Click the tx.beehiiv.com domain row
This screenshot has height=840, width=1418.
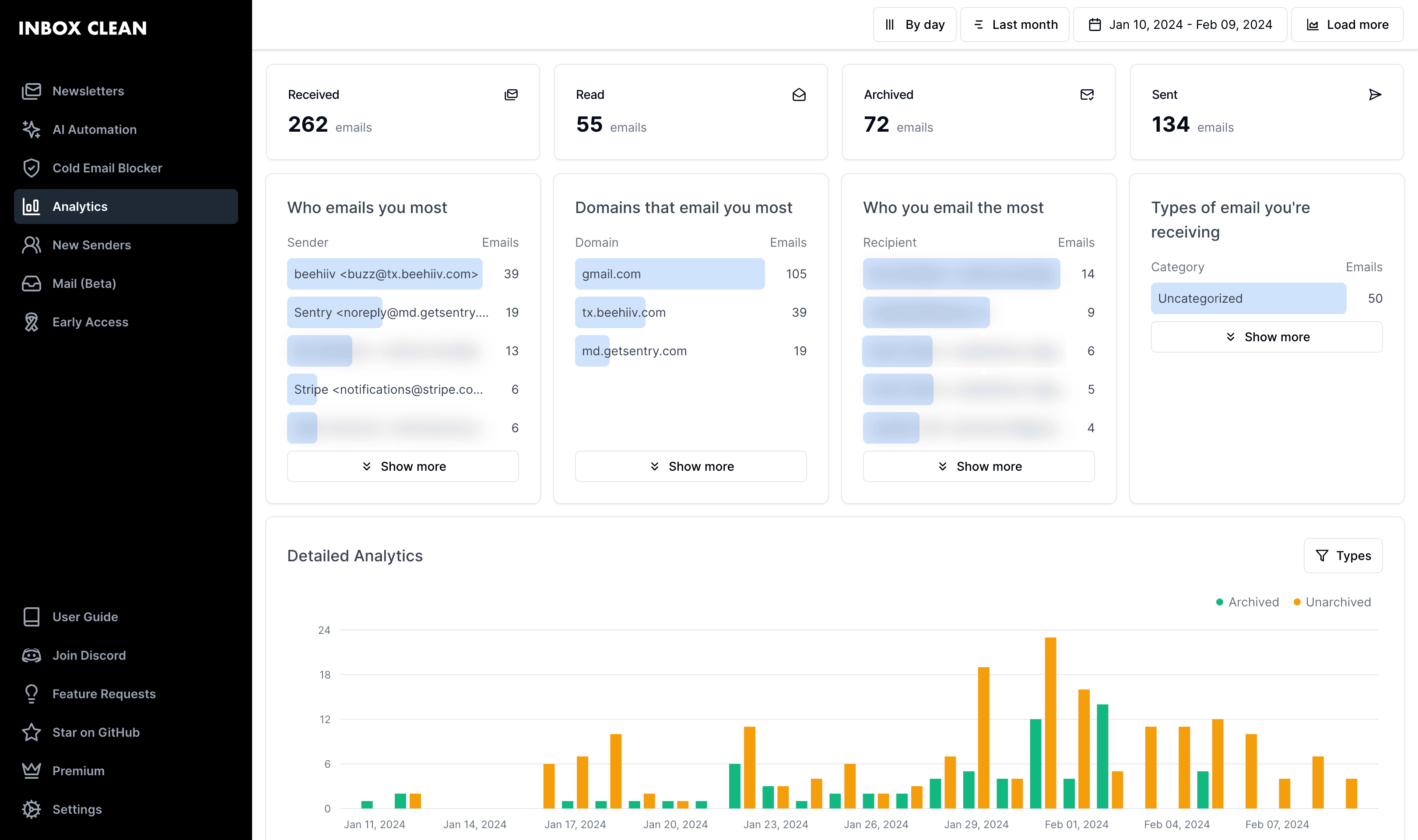click(x=691, y=312)
